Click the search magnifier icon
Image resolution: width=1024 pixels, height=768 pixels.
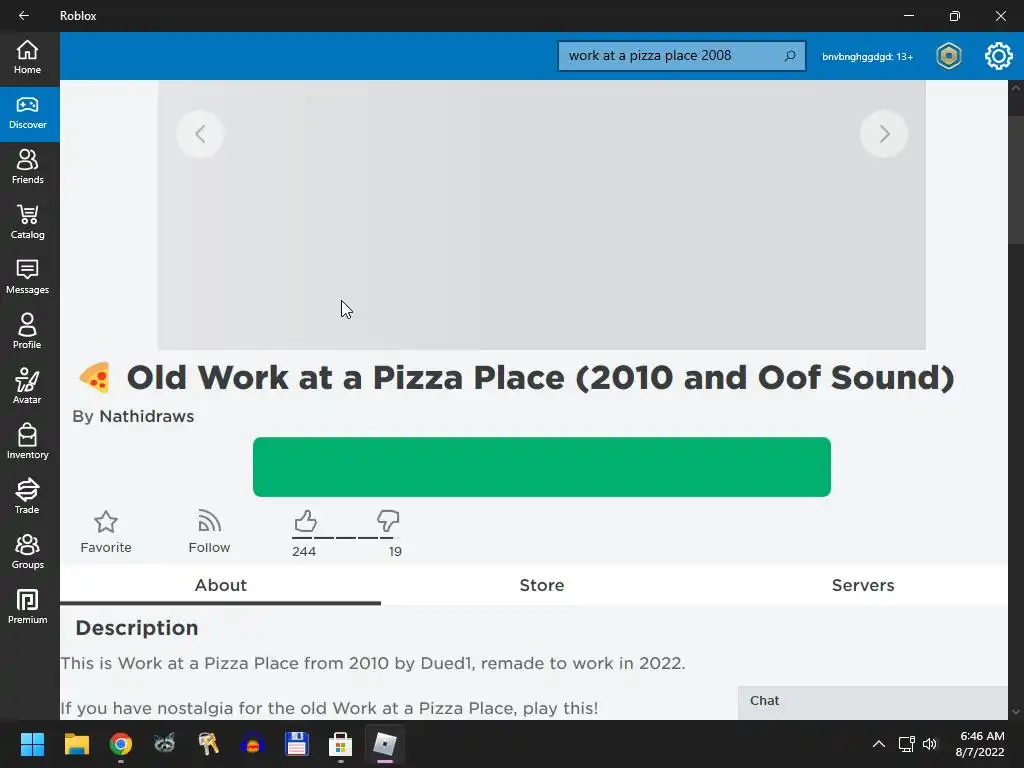coord(790,56)
